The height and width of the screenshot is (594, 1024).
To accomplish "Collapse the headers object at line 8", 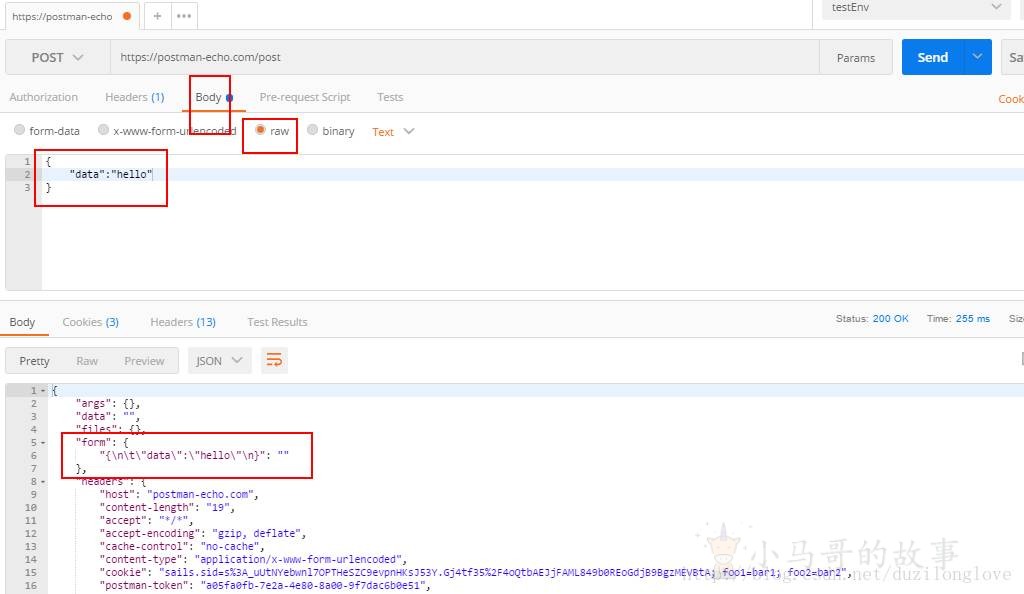I will coord(43,482).
